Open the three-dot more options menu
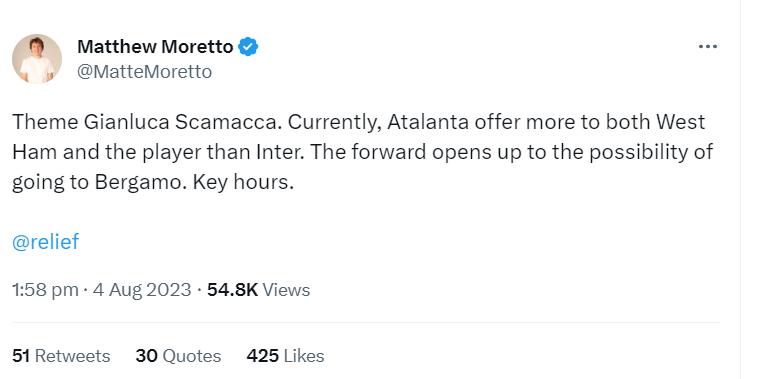 pos(707,47)
